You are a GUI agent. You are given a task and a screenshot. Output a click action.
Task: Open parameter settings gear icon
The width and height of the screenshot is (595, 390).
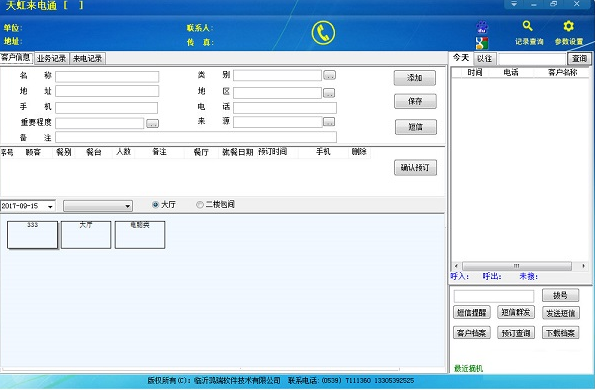(568, 26)
